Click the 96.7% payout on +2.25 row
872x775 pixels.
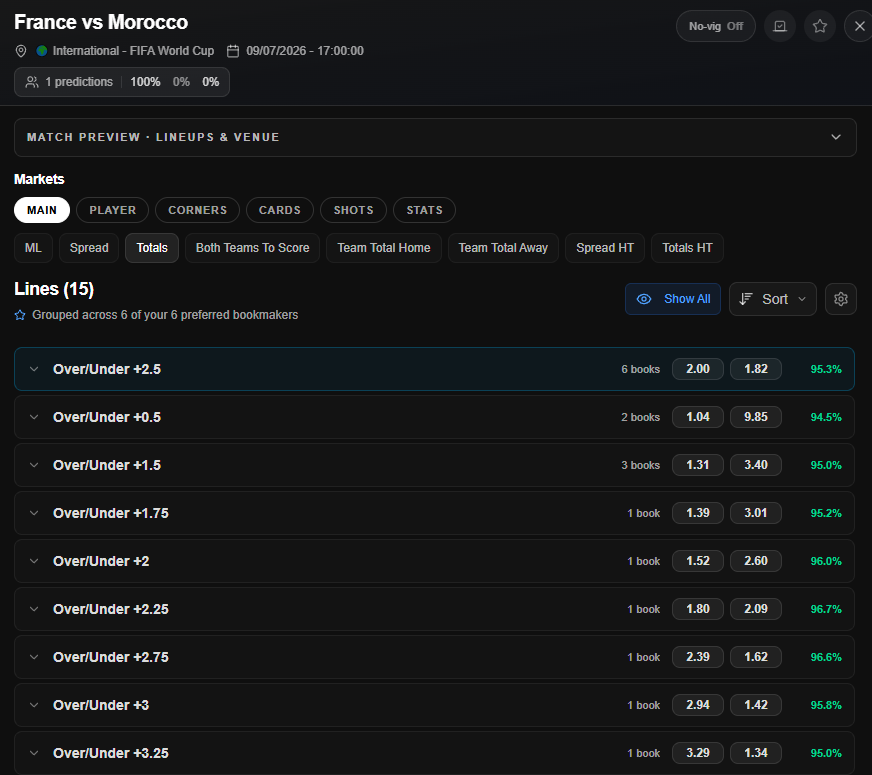(x=826, y=609)
